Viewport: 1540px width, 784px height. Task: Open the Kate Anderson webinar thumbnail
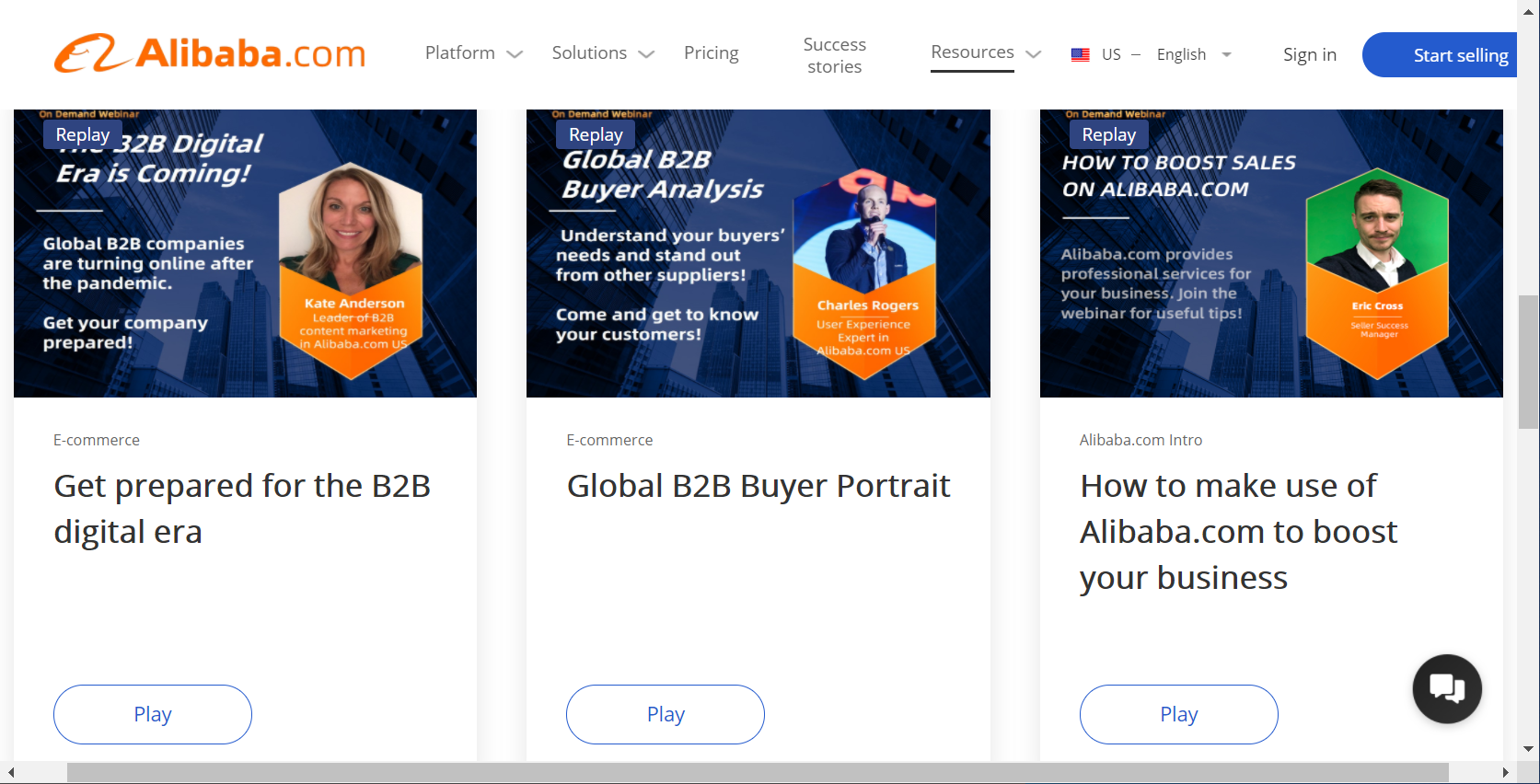[x=245, y=253]
